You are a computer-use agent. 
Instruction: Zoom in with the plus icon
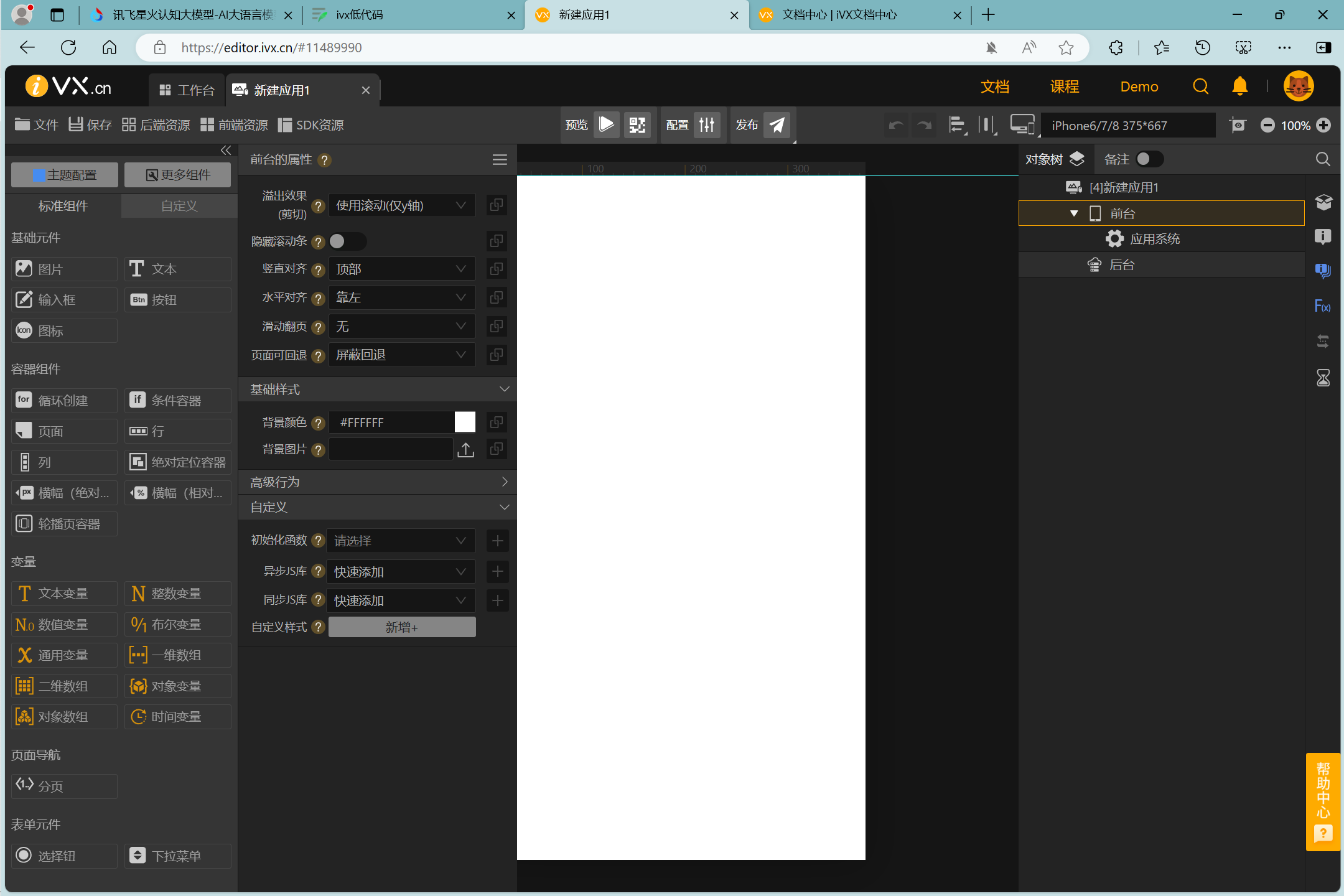(x=1323, y=125)
